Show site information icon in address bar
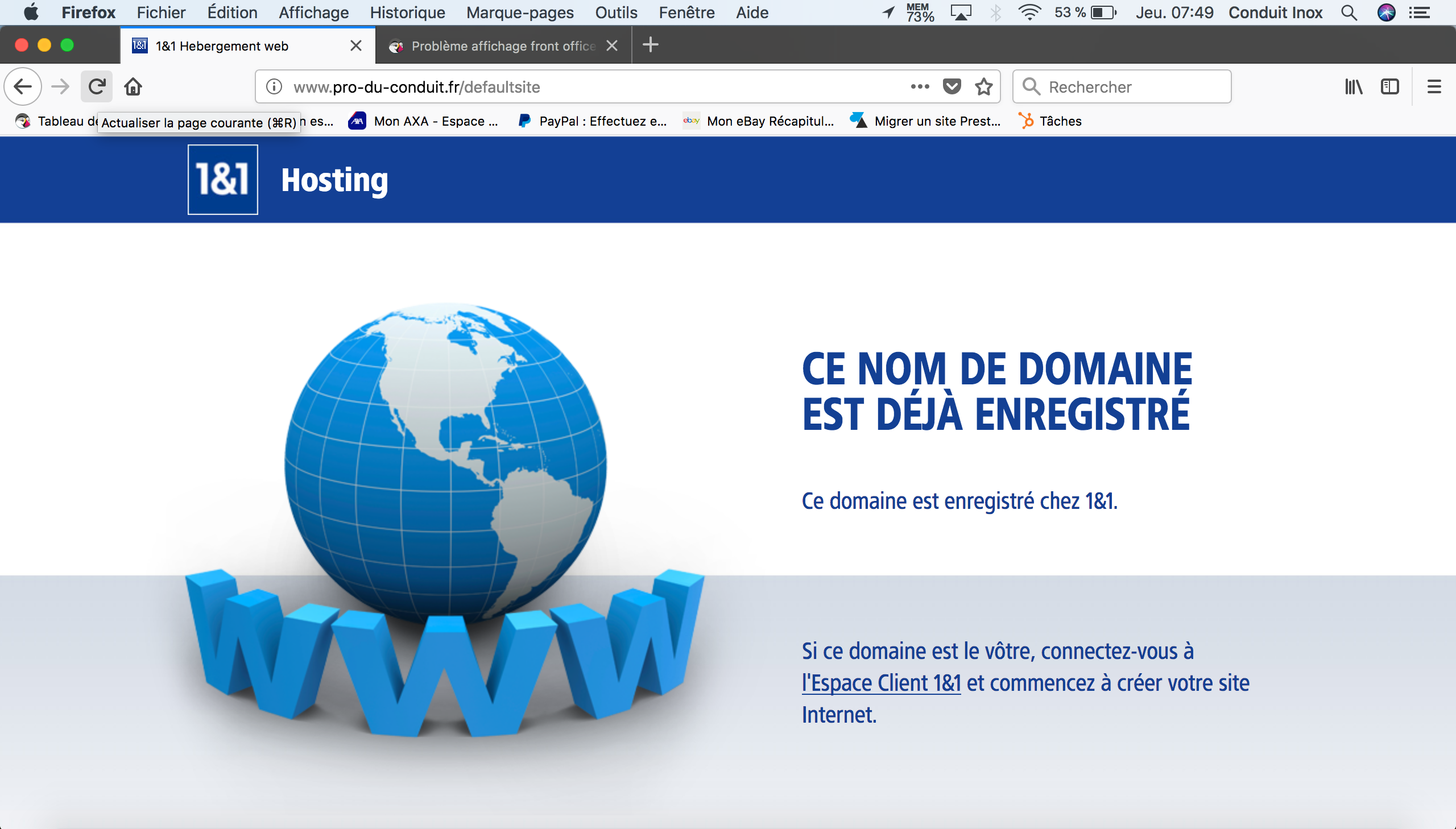 click(x=274, y=86)
